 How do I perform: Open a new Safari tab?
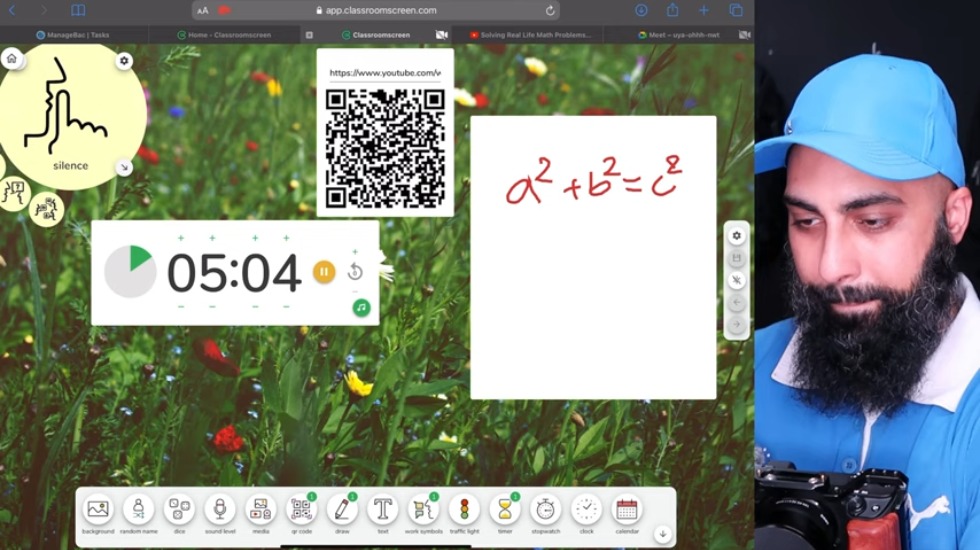click(x=704, y=10)
